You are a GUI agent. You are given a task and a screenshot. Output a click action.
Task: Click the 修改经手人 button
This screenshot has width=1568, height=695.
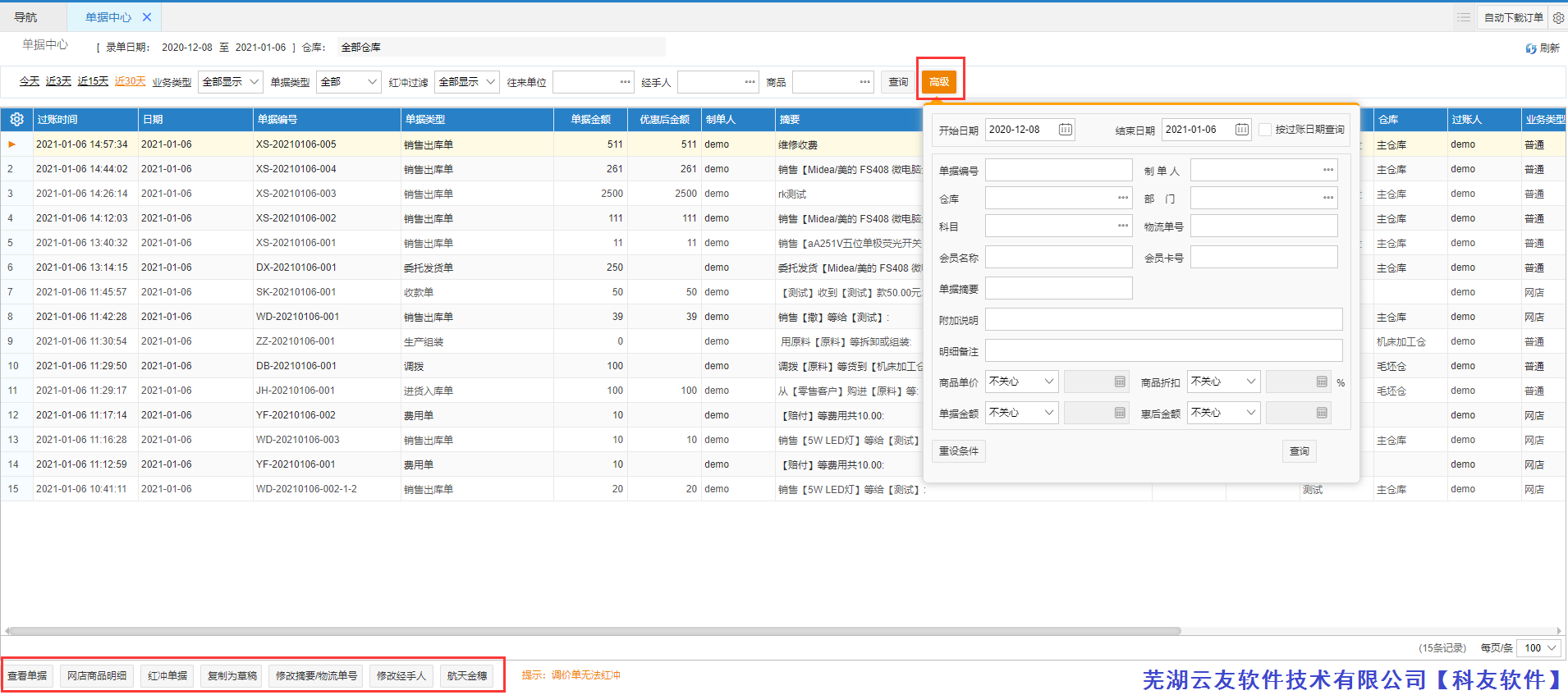tap(401, 676)
